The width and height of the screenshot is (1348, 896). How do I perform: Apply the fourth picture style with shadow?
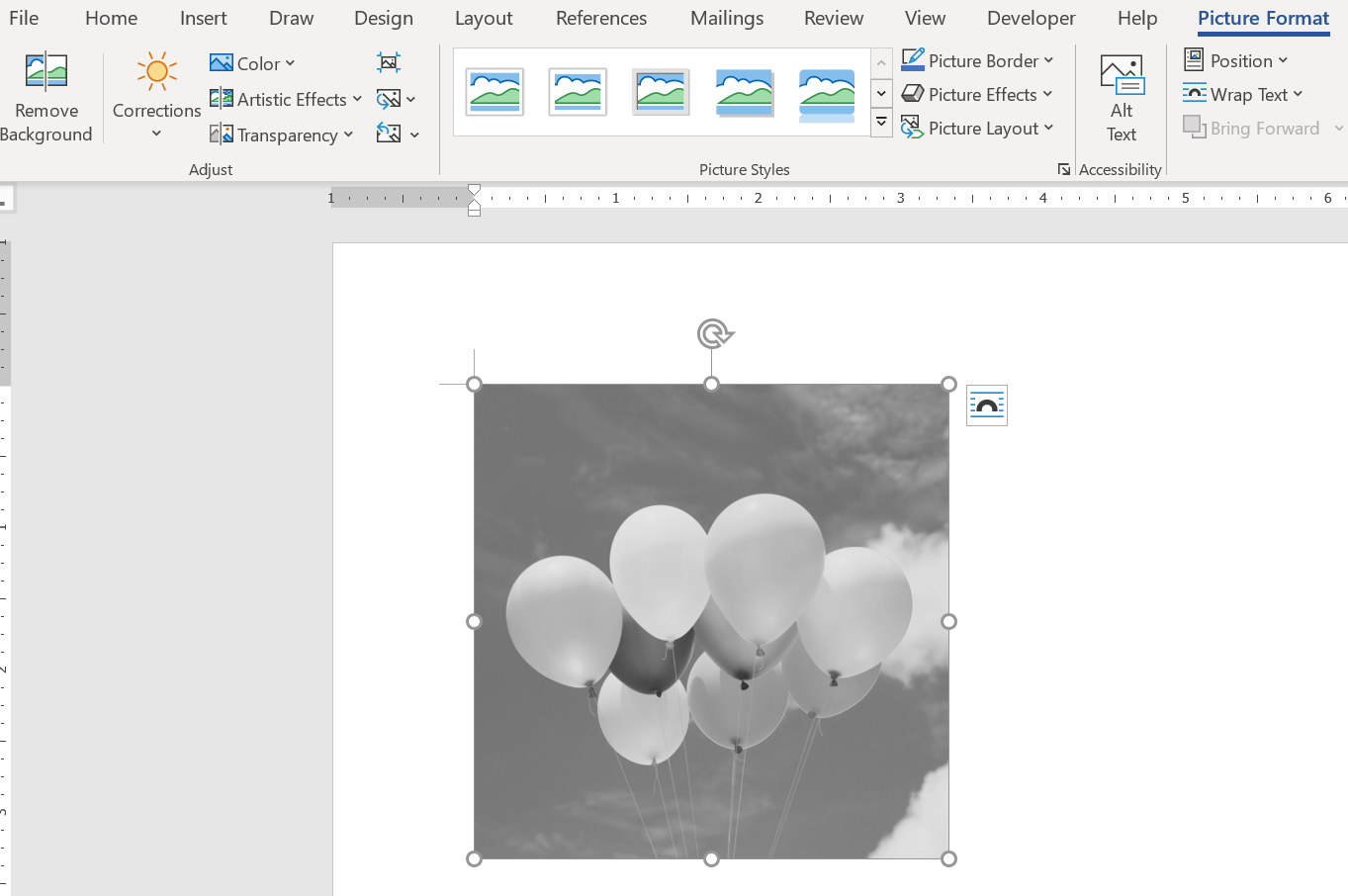(744, 93)
